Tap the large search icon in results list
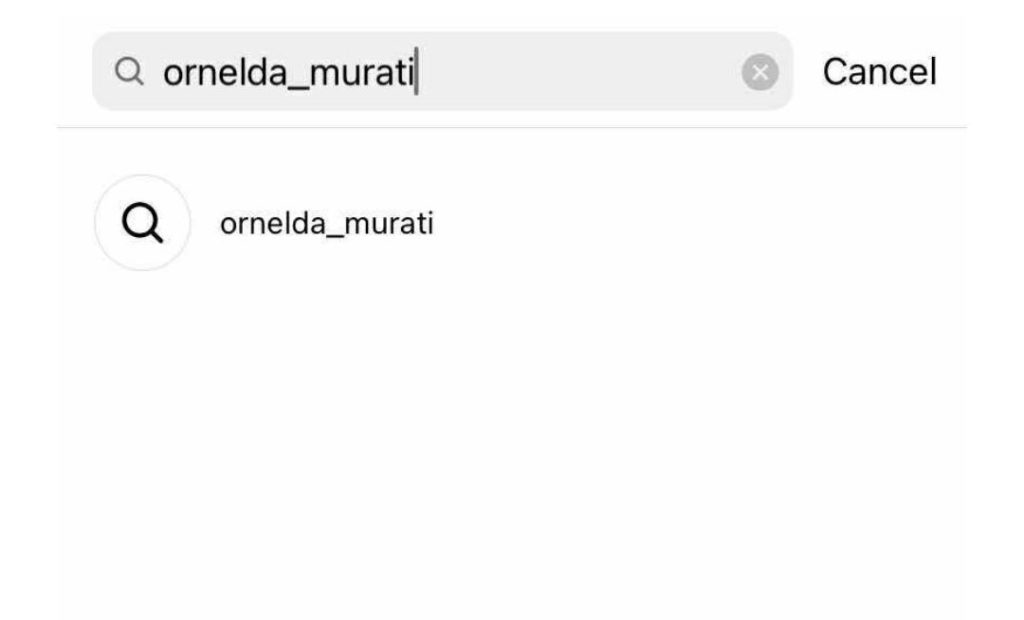 [x=142, y=223]
